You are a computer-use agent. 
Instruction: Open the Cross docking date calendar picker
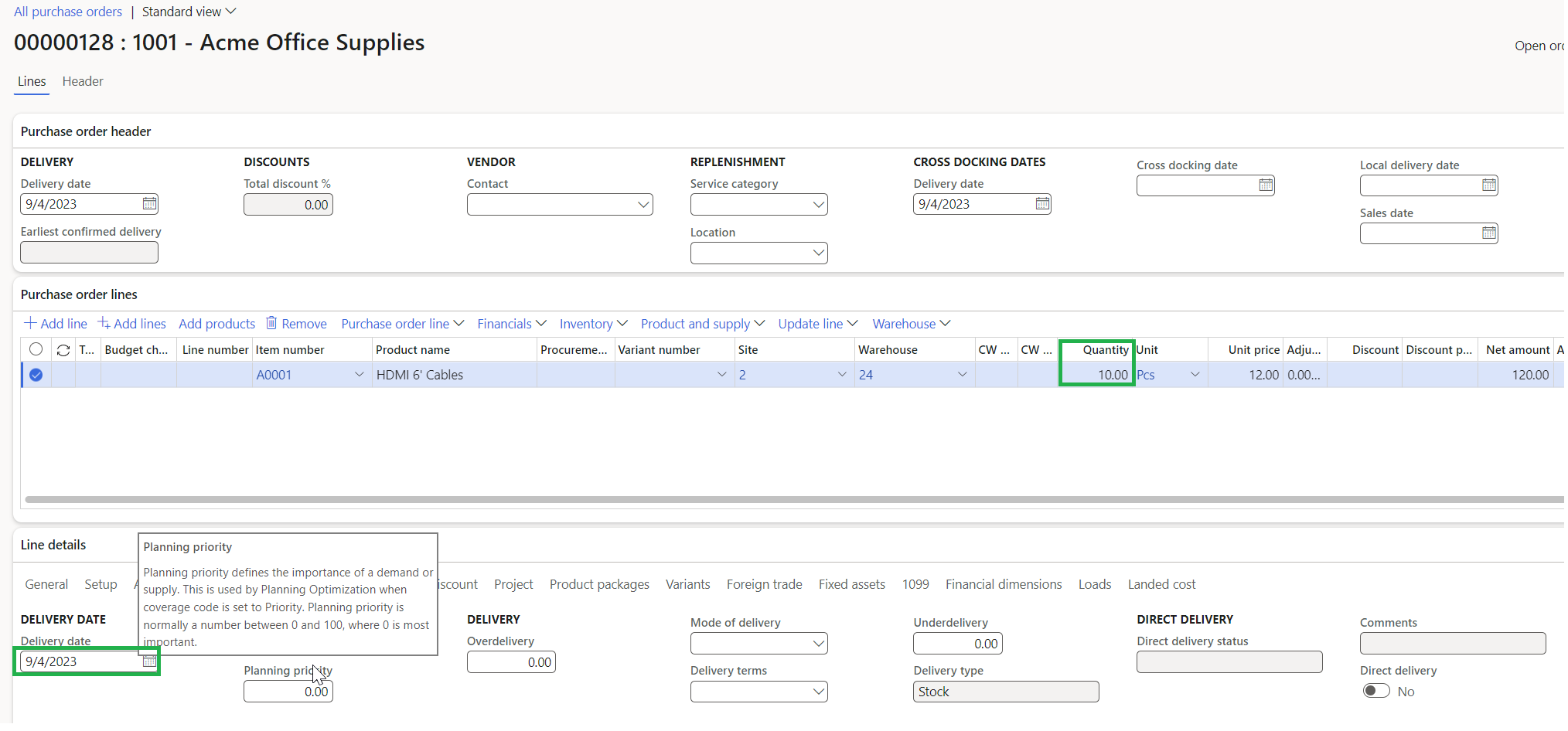[x=1265, y=185]
